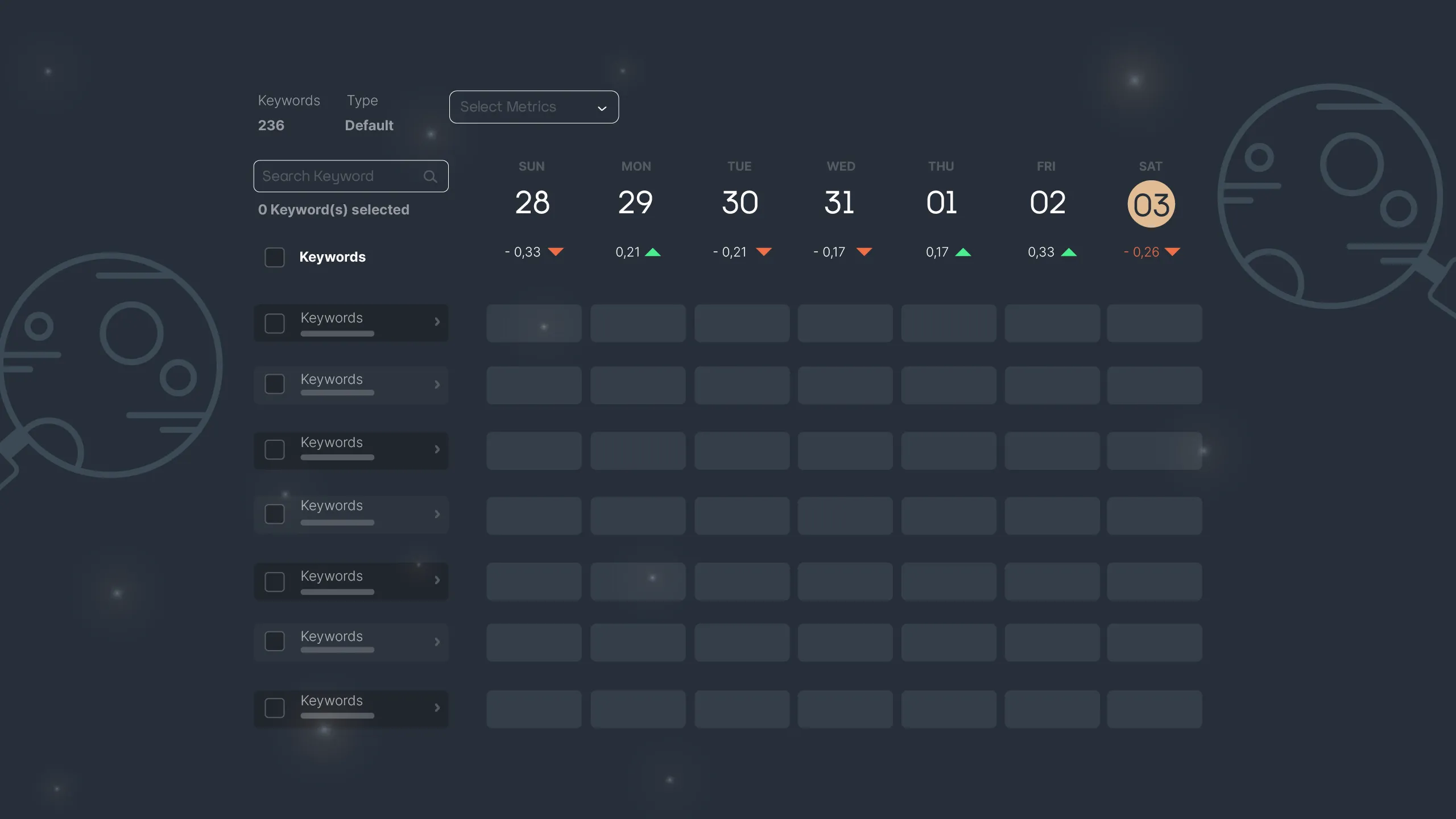Click the bold Keywords column header label
Viewport: 1456px width, 819px height.
333,257
